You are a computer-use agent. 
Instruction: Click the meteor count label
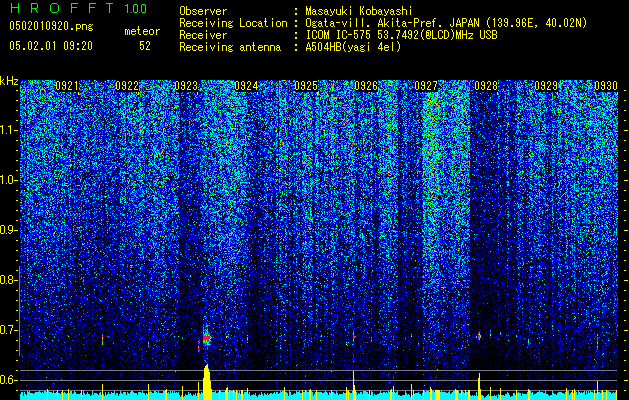[142, 31]
